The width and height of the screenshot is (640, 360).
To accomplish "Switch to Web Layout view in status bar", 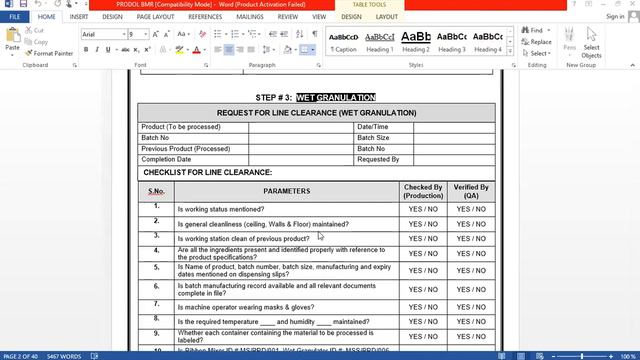I will click(540, 356).
